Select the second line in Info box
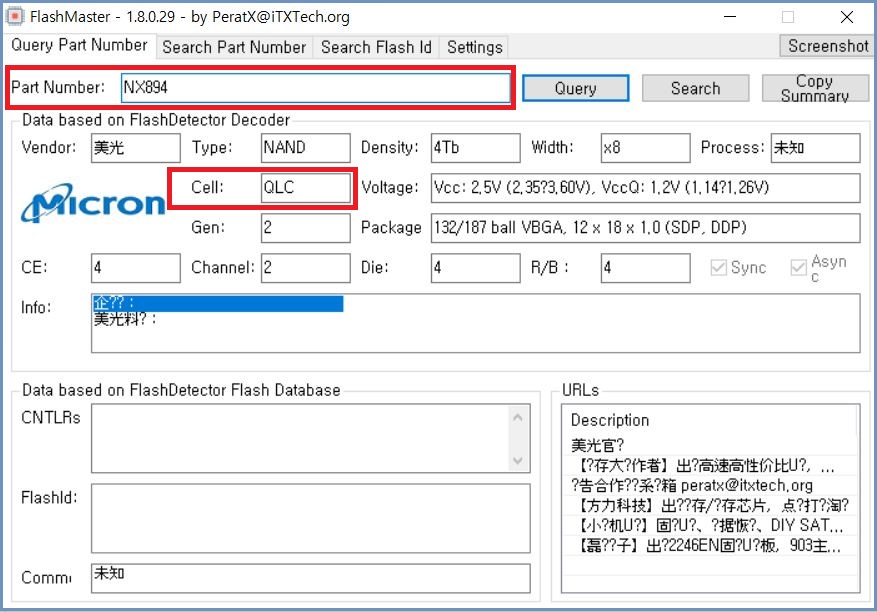 (x=125, y=319)
